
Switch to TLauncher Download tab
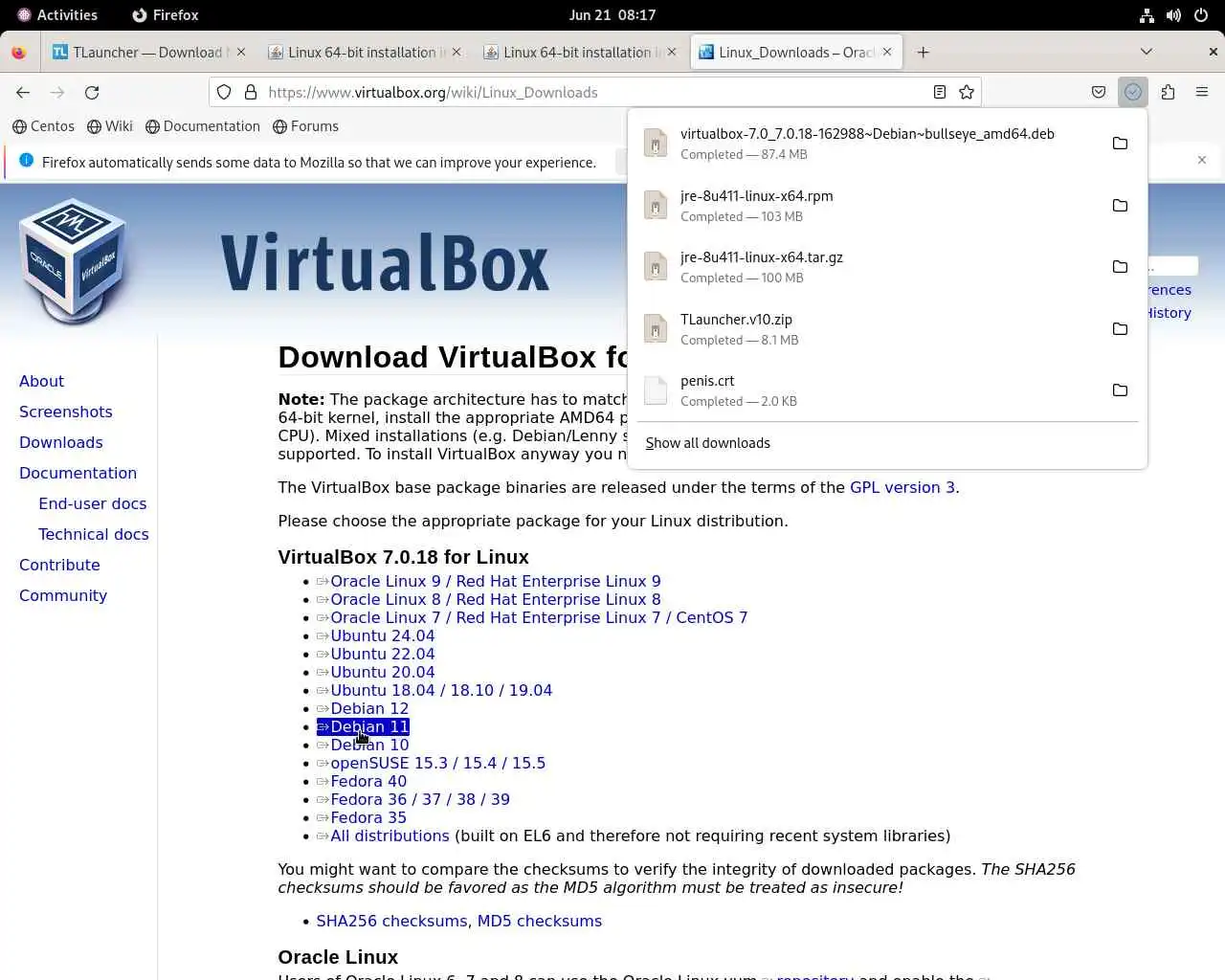coord(148,52)
